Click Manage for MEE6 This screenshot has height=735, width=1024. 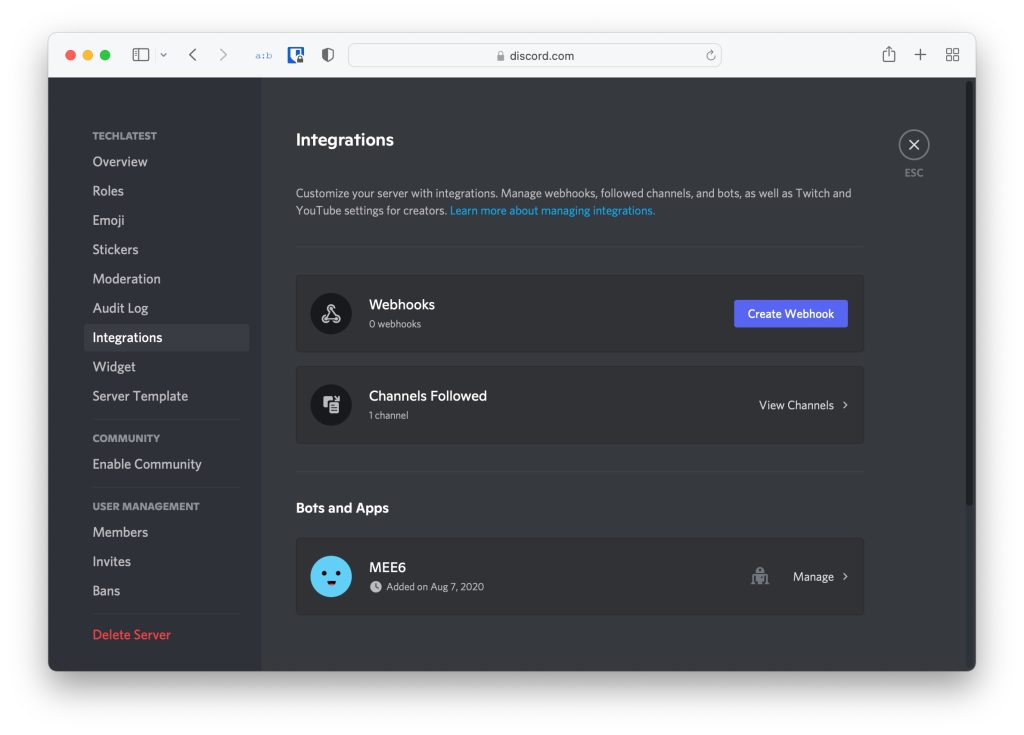coord(813,577)
